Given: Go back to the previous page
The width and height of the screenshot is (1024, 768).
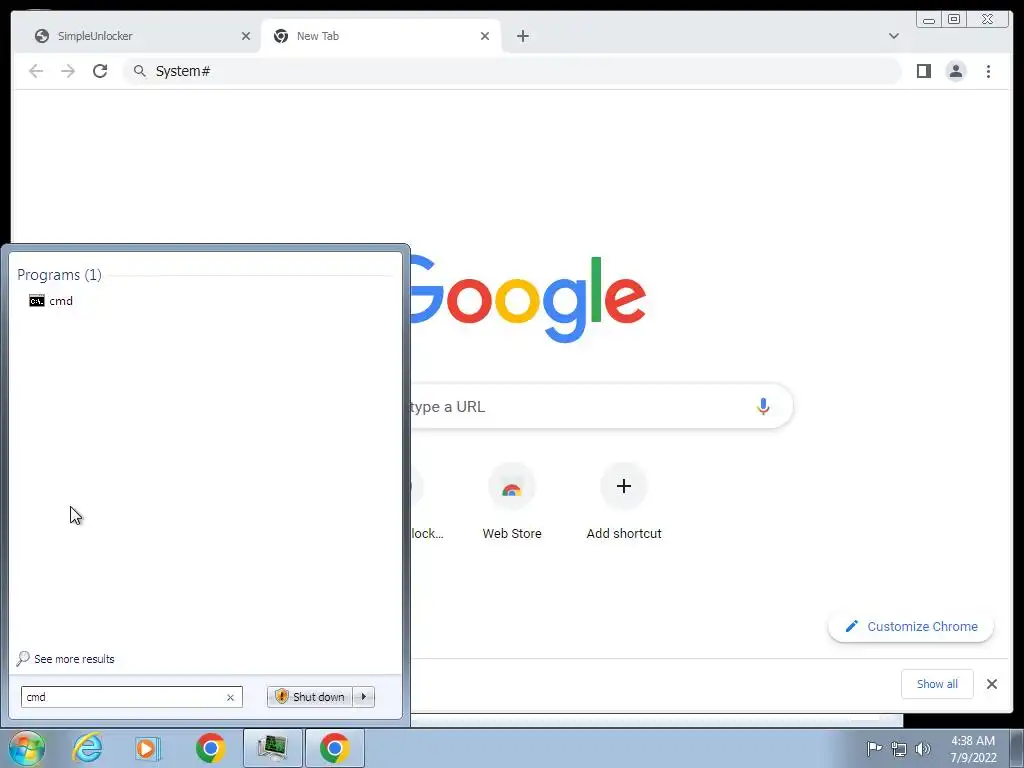Looking at the screenshot, I should [36, 71].
